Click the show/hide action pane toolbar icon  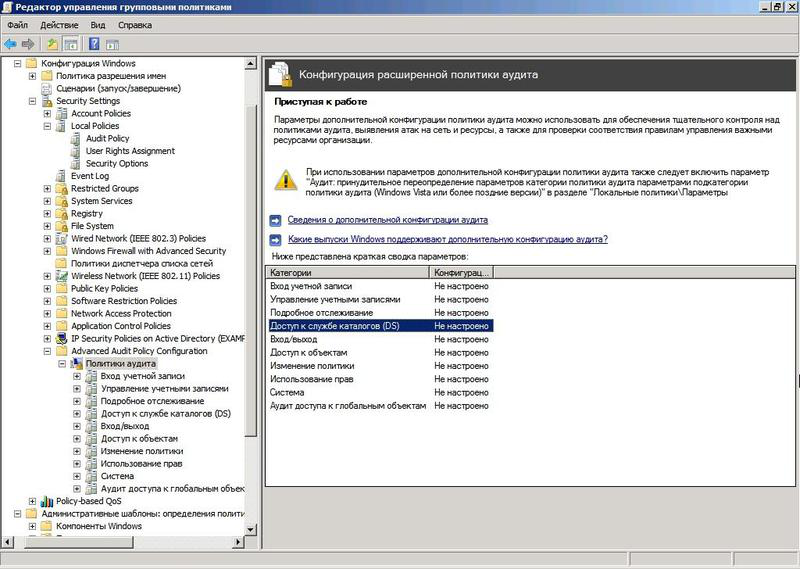click(112, 44)
